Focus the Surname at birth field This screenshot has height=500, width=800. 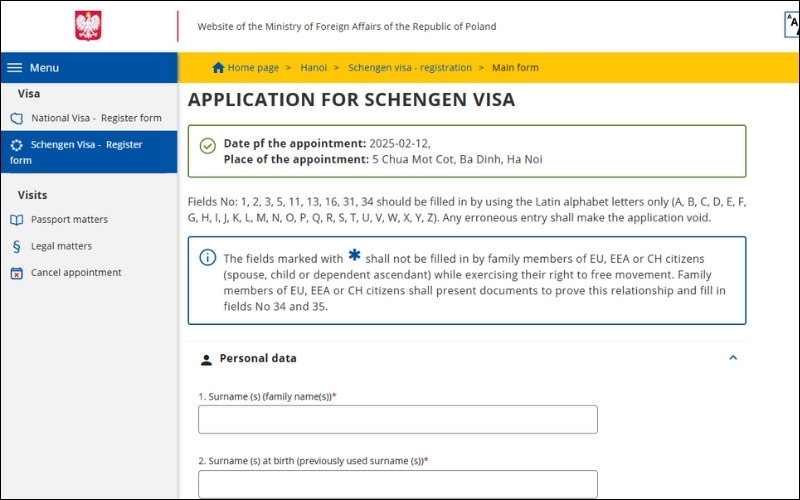click(x=397, y=484)
